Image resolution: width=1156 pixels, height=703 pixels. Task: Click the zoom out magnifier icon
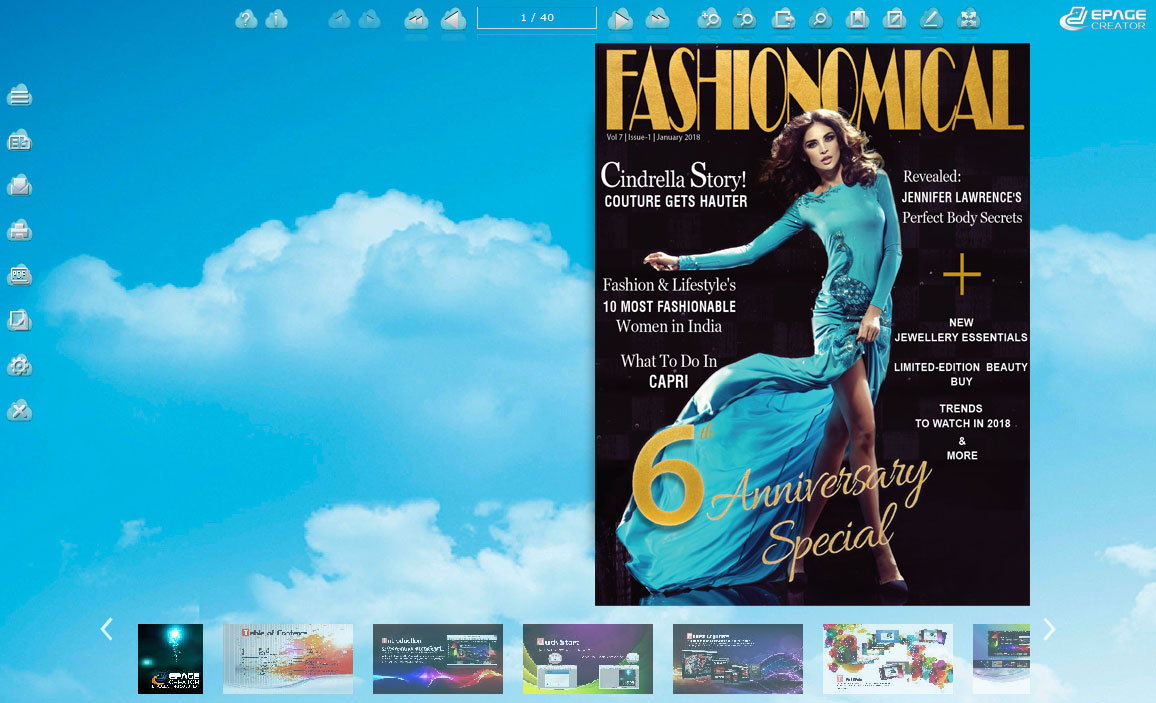[744, 19]
